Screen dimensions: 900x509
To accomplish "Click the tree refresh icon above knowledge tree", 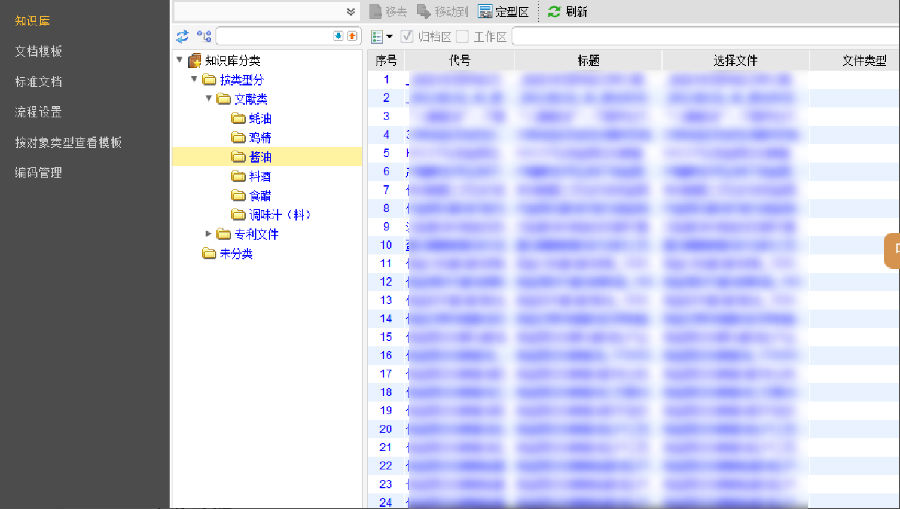I will [183, 37].
